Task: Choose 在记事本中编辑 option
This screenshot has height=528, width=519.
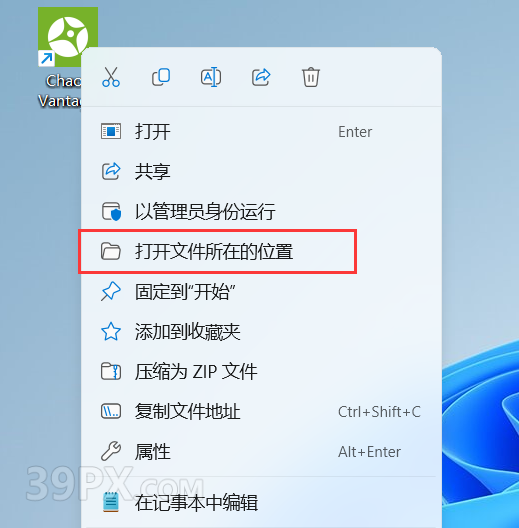Action: pos(261,502)
